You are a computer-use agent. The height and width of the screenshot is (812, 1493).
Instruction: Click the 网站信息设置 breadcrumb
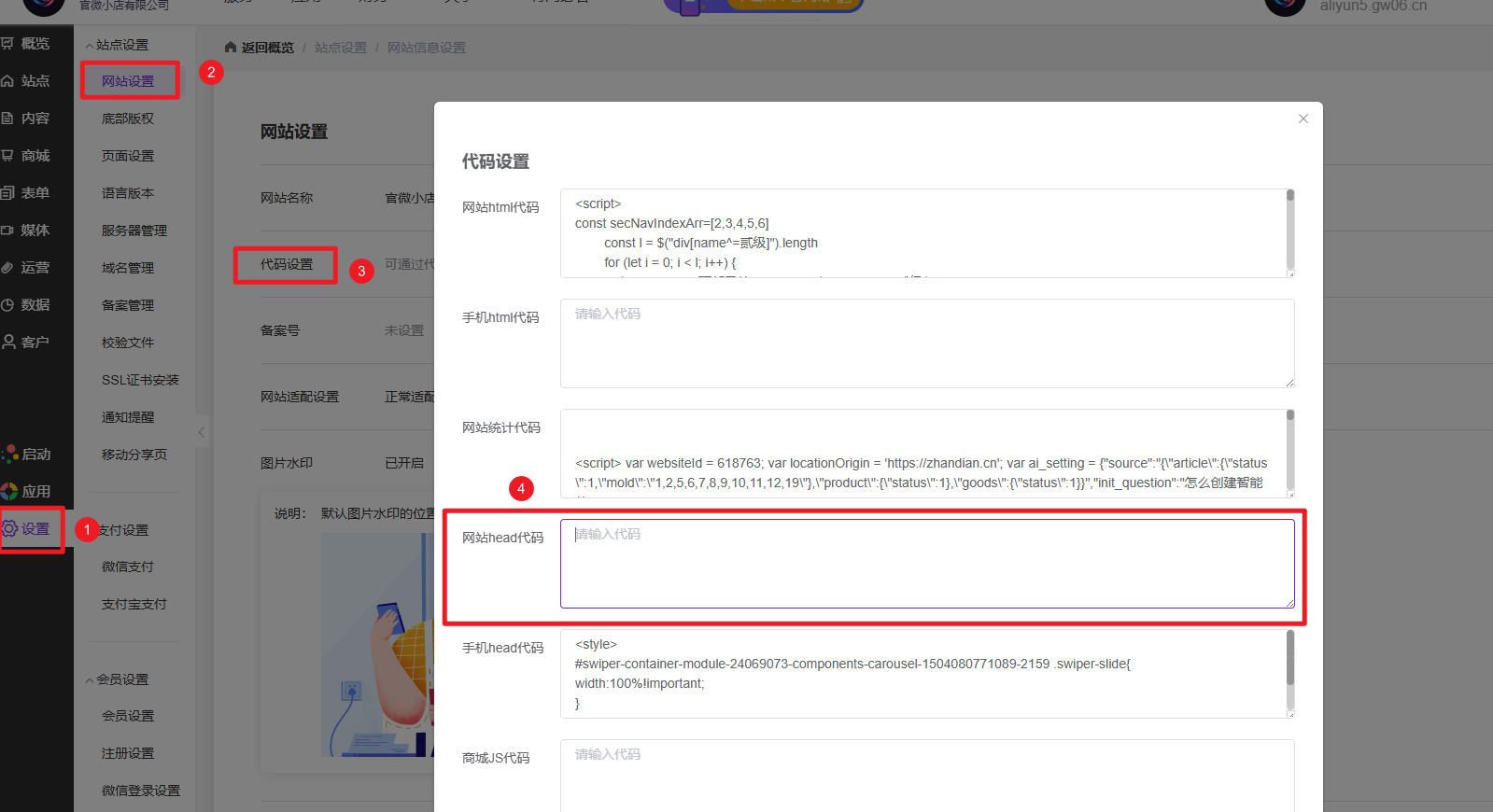pos(427,48)
